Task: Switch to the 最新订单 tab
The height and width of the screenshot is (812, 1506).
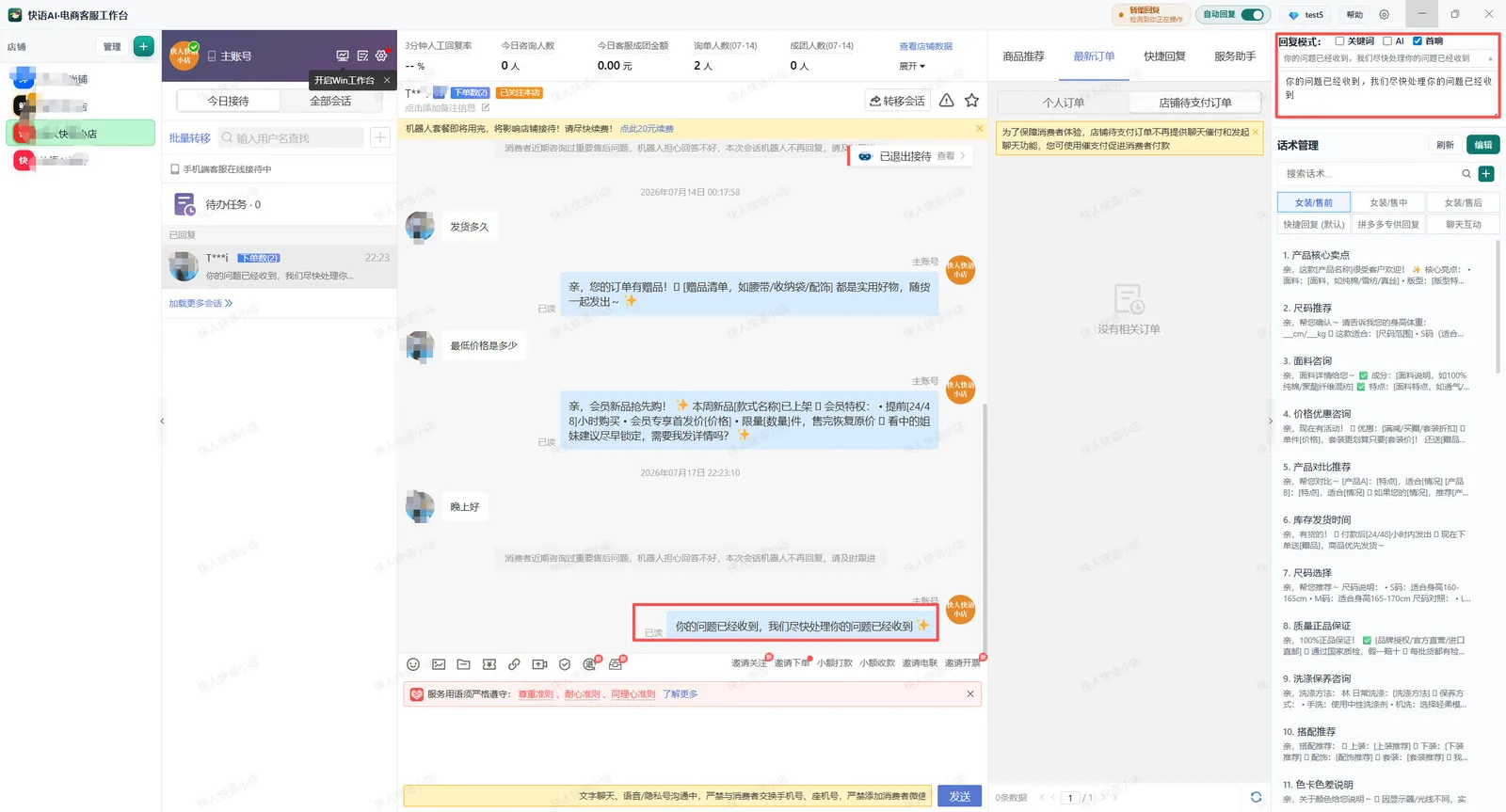Action: tap(1094, 56)
